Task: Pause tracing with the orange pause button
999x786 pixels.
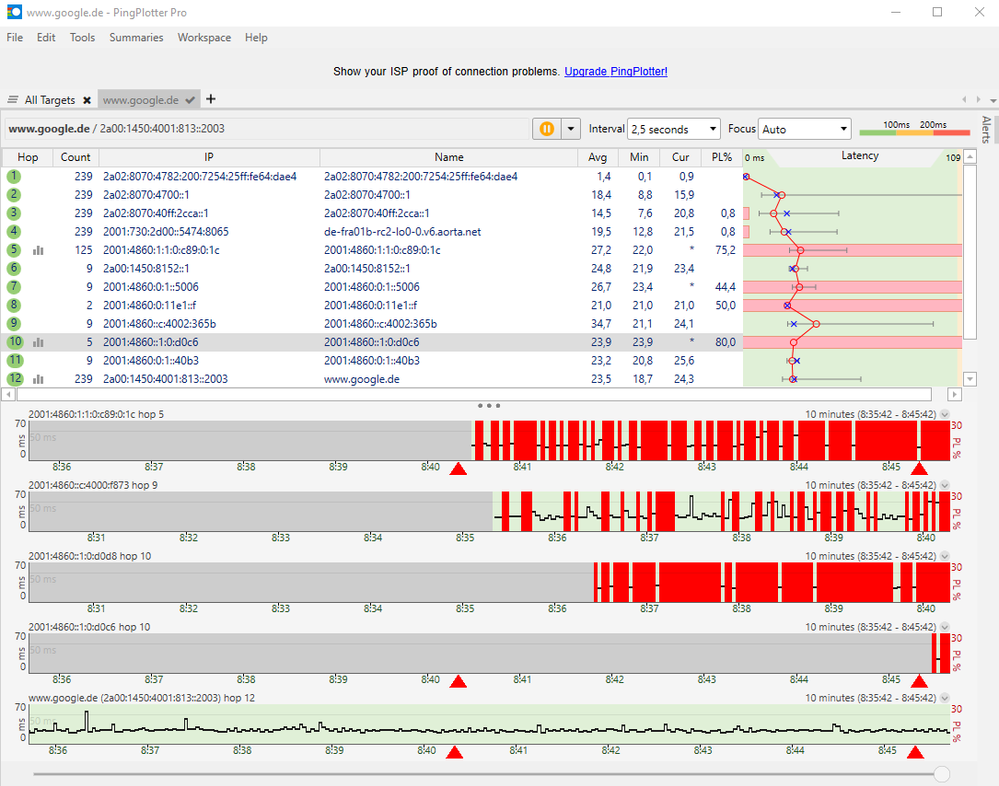Action: (547, 129)
